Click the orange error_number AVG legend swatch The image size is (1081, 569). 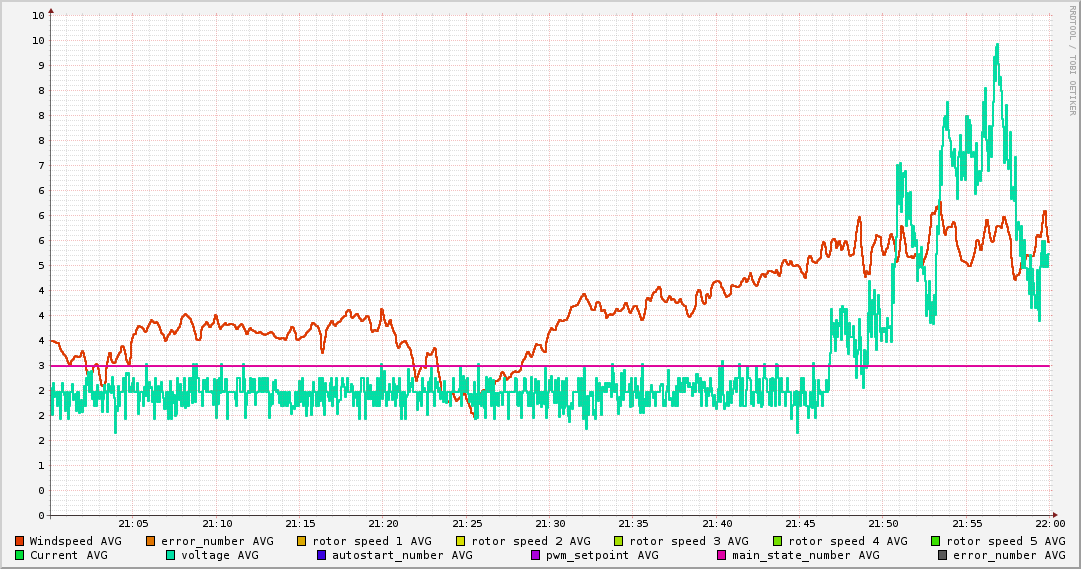151,541
